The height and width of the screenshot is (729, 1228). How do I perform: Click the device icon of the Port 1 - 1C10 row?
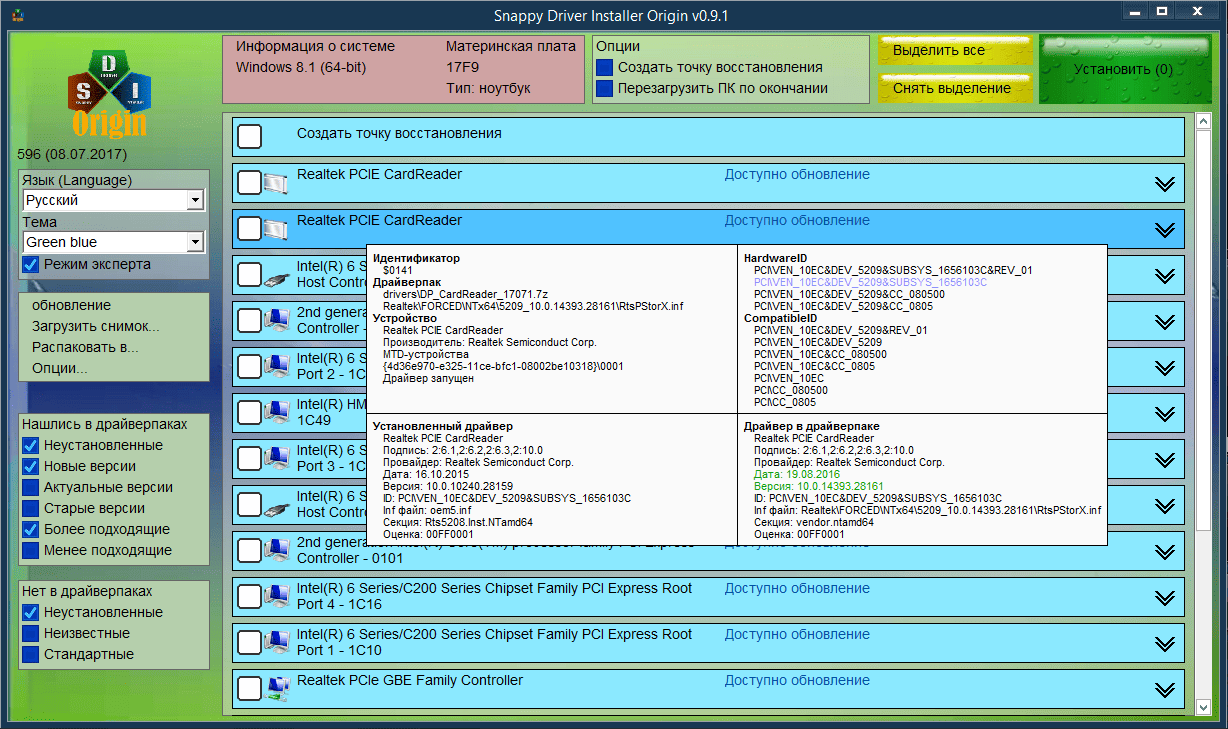277,644
